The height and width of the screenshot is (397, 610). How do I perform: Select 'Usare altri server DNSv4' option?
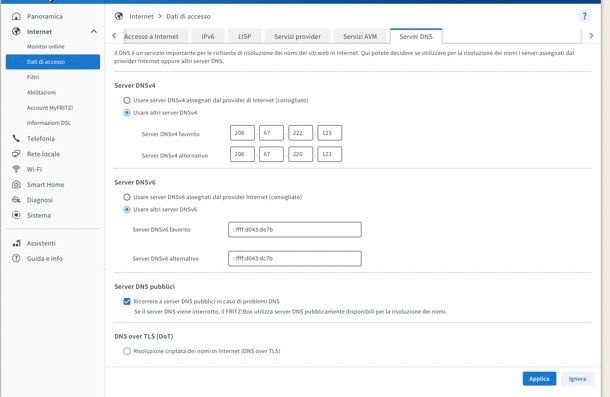pyautogui.click(x=127, y=113)
